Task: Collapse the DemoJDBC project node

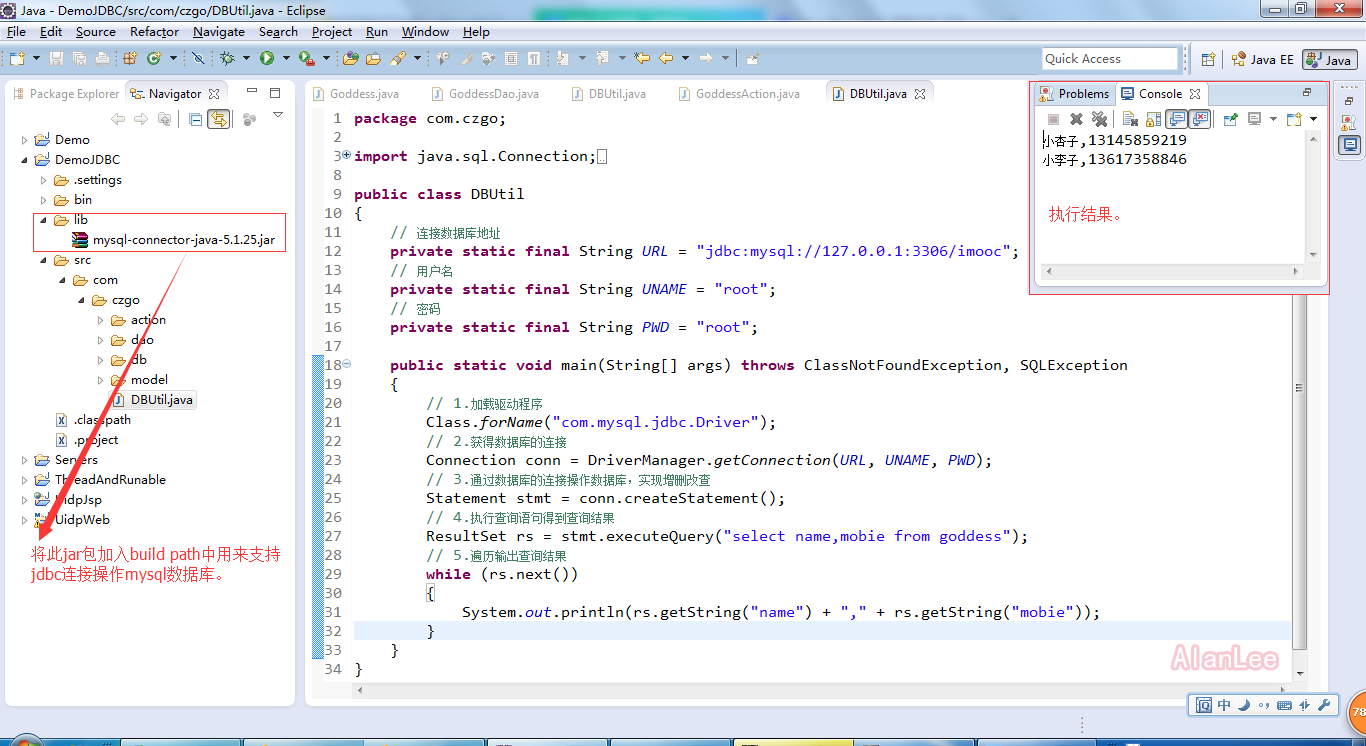Action: pos(25,160)
